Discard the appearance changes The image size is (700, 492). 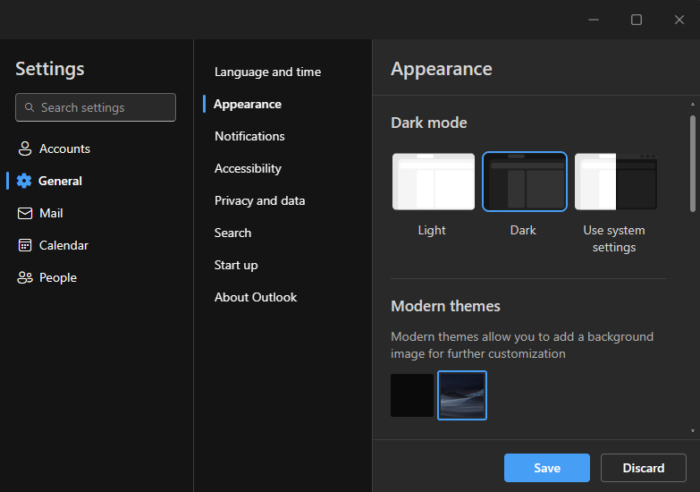coord(643,468)
